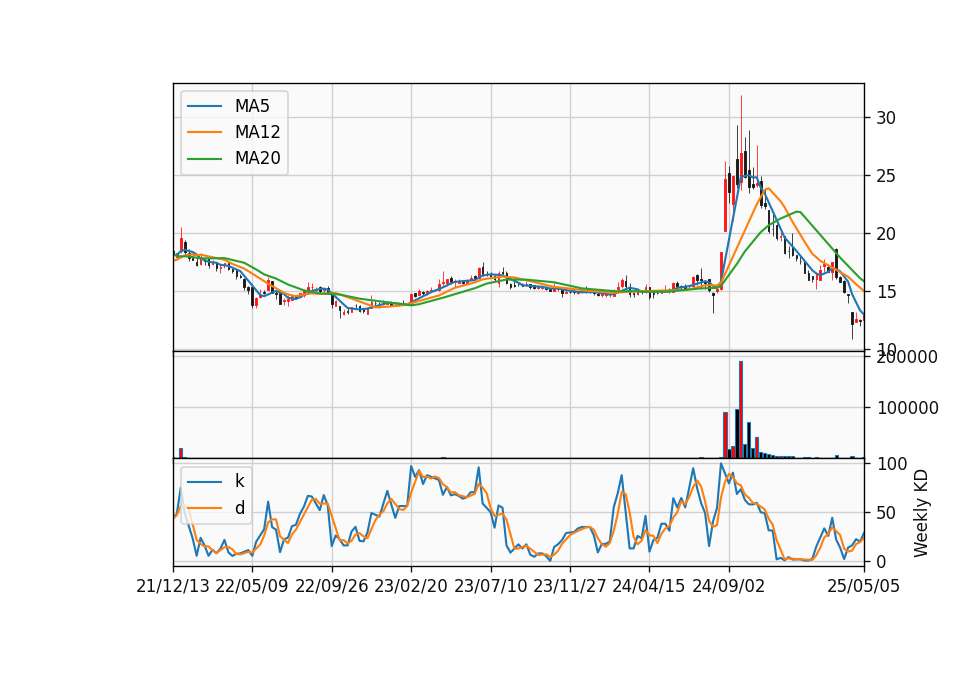Click the d legend label in KD panel
The height and width of the screenshot is (690, 960).
pos(240,508)
